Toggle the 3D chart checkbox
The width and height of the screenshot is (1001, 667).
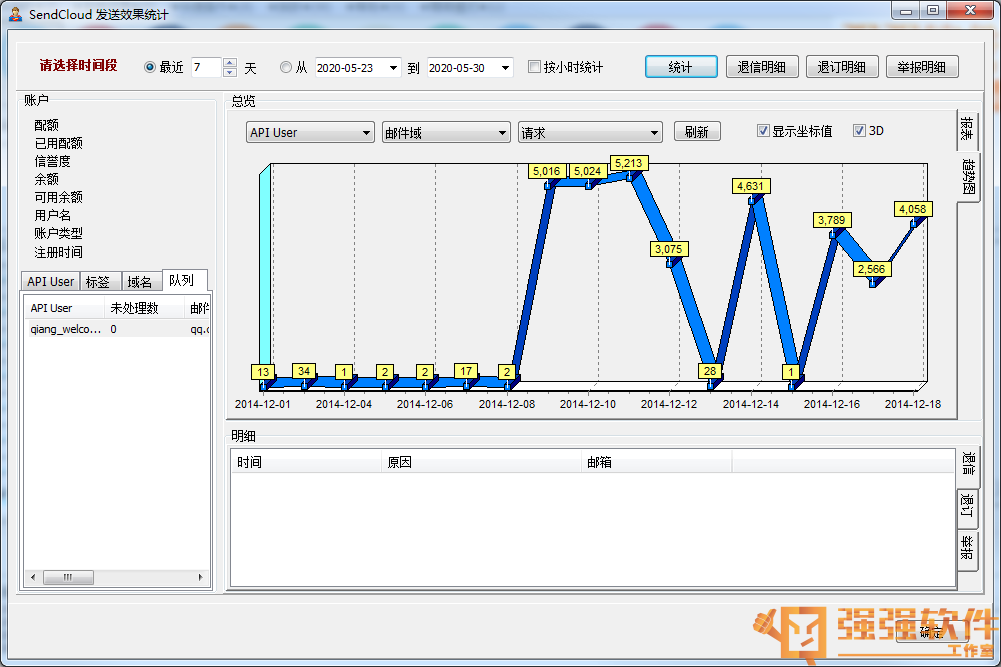[x=859, y=131]
